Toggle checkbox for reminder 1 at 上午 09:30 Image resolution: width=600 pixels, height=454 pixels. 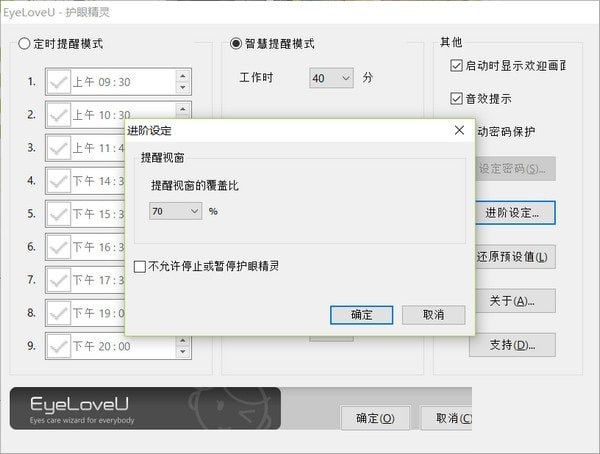point(58,82)
